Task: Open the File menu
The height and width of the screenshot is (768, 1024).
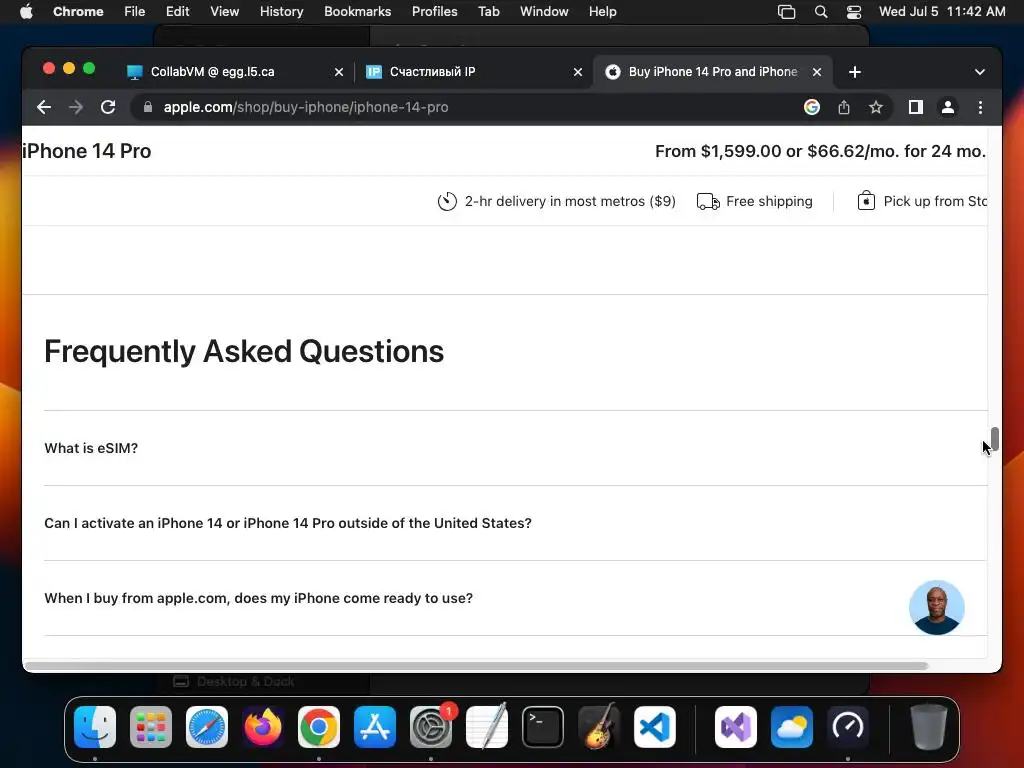Action: 135,12
